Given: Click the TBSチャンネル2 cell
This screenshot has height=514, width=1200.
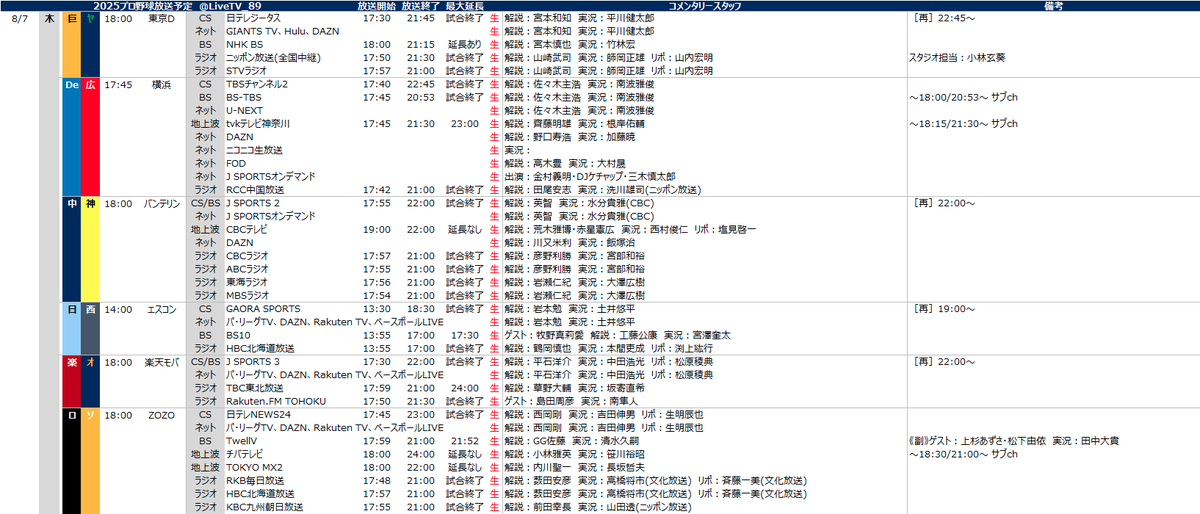Looking at the screenshot, I should (x=257, y=84).
